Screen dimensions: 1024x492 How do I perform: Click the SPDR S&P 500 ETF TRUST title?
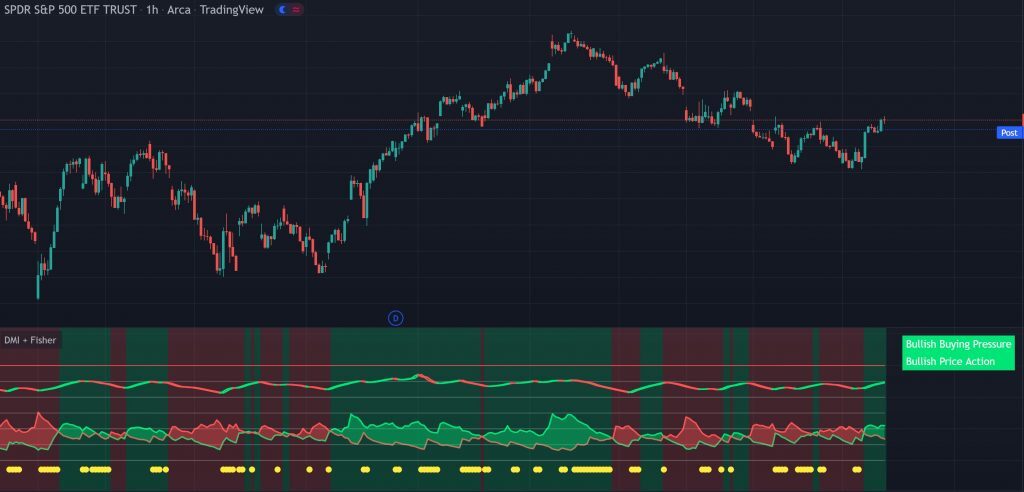pos(69,9)
